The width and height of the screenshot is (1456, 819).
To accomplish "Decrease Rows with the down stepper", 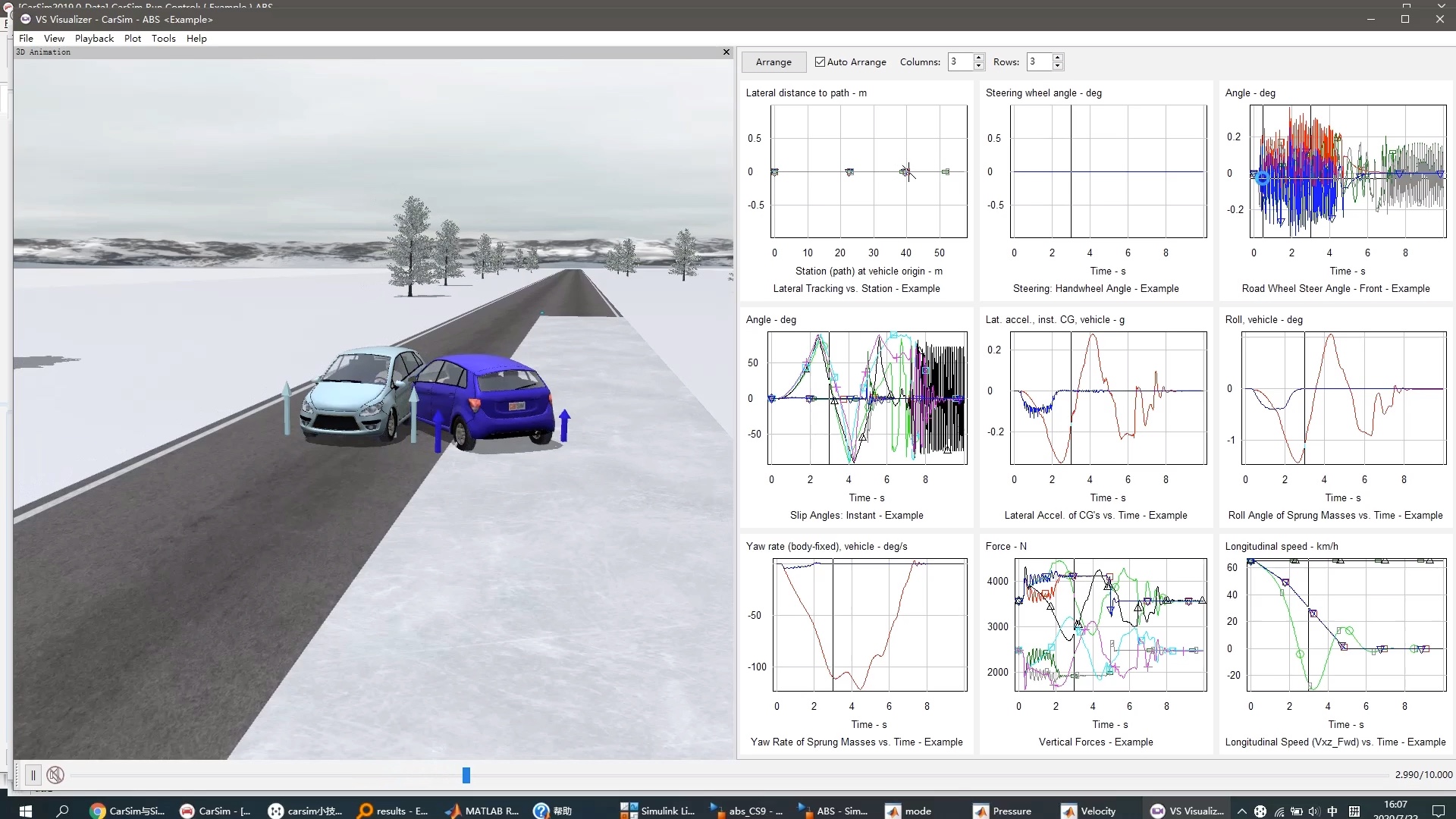I will coord(1058,66).
